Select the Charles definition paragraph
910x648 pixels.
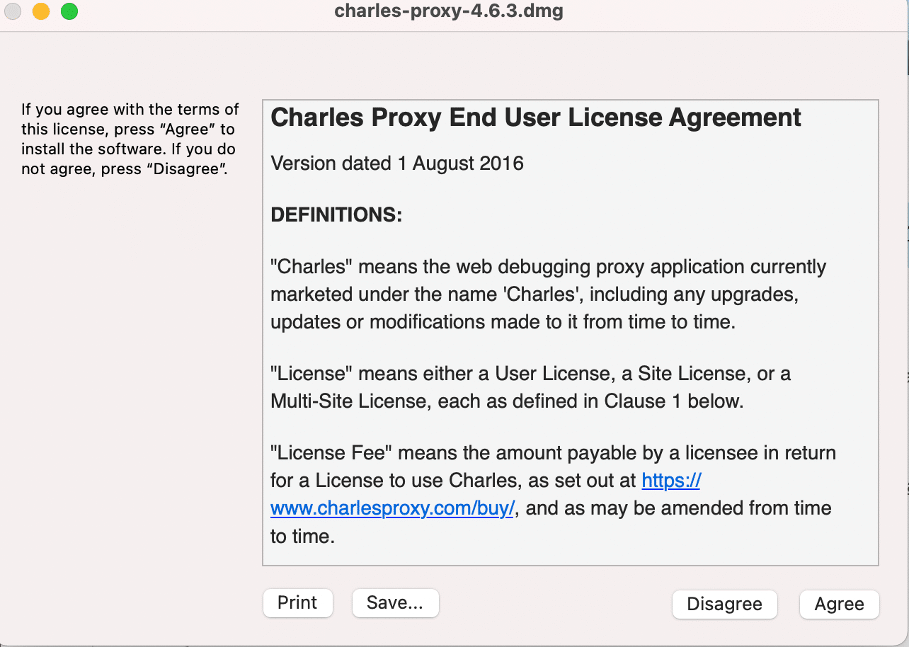point(548,295)
